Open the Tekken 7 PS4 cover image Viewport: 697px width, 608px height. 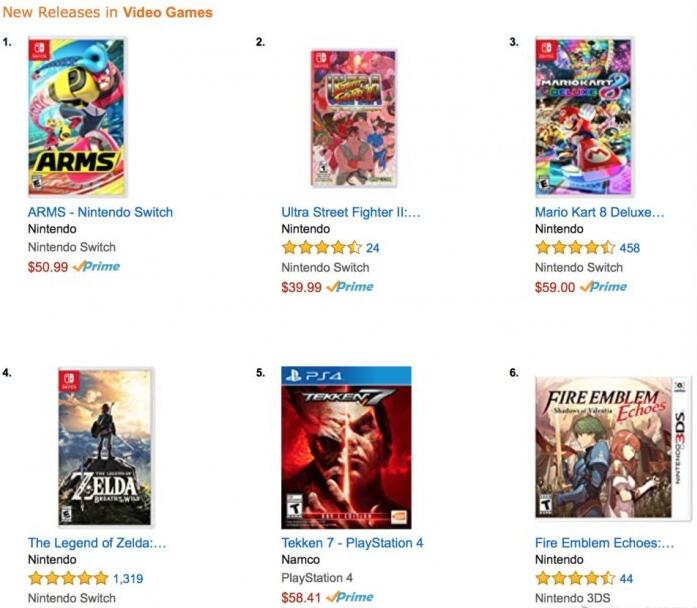346,448
